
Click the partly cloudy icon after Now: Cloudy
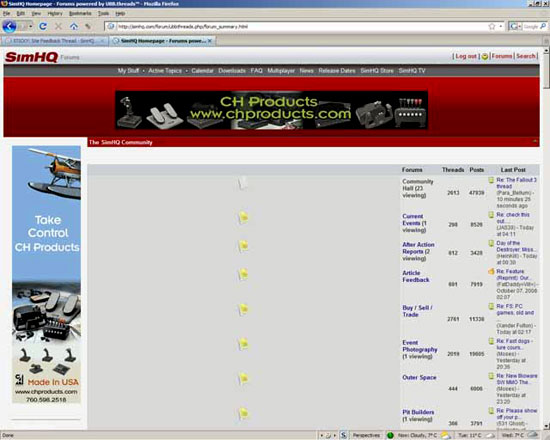tap(445, 435)
